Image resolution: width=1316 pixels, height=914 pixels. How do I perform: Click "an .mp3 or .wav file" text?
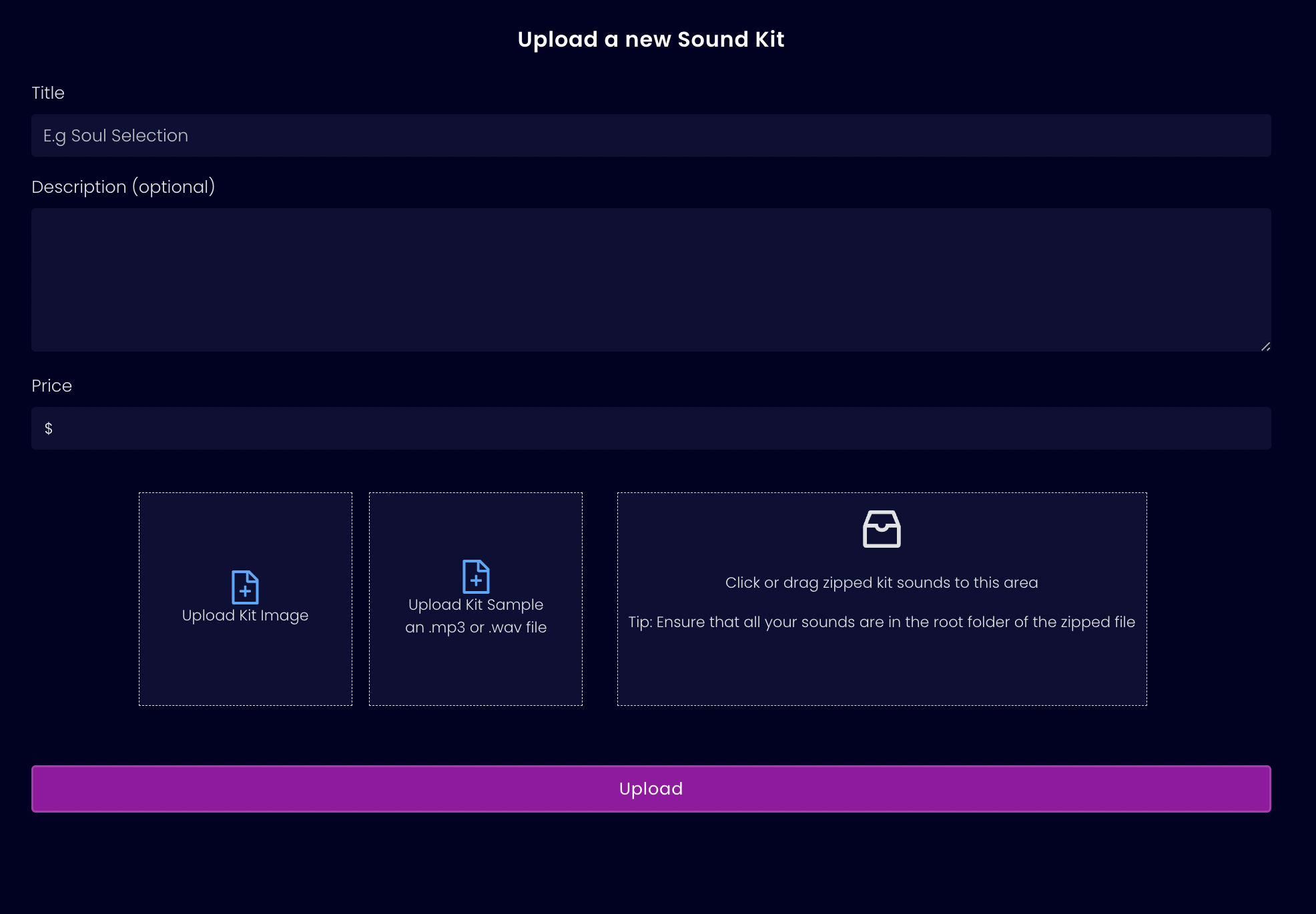click(476, 627)
